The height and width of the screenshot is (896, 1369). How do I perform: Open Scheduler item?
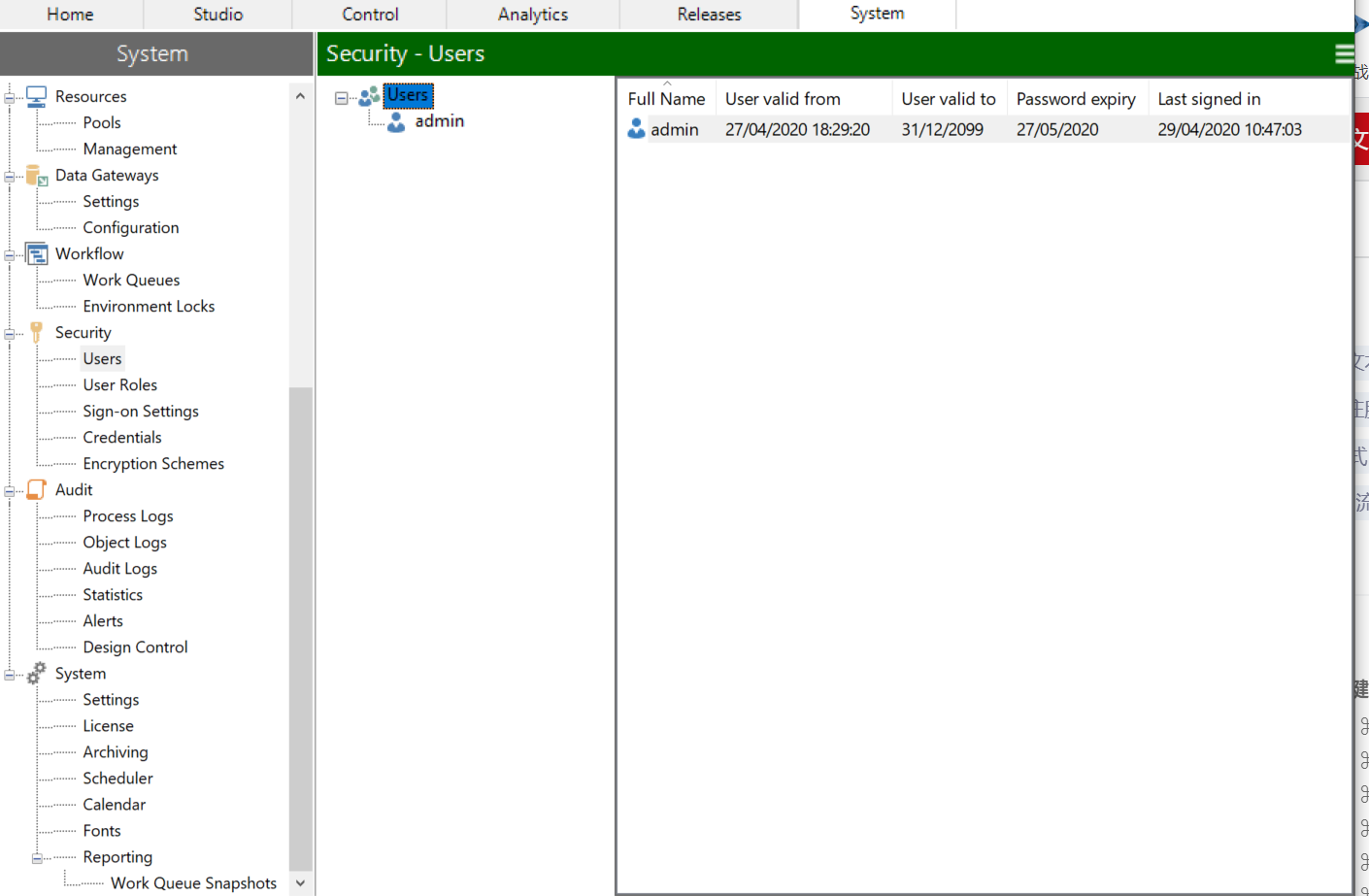coord(117,778)
